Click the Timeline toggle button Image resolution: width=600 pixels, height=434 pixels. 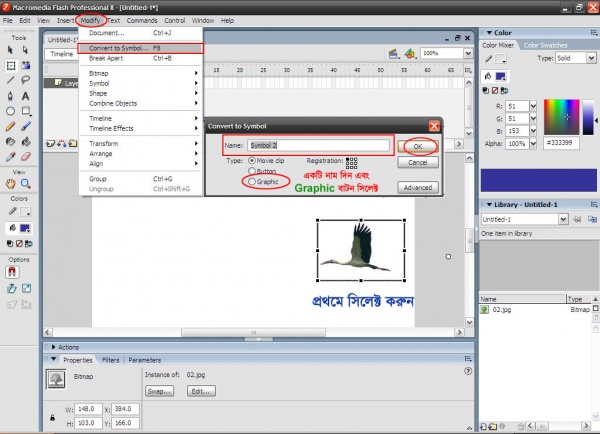pyautogui.click(x=61, y=54)
